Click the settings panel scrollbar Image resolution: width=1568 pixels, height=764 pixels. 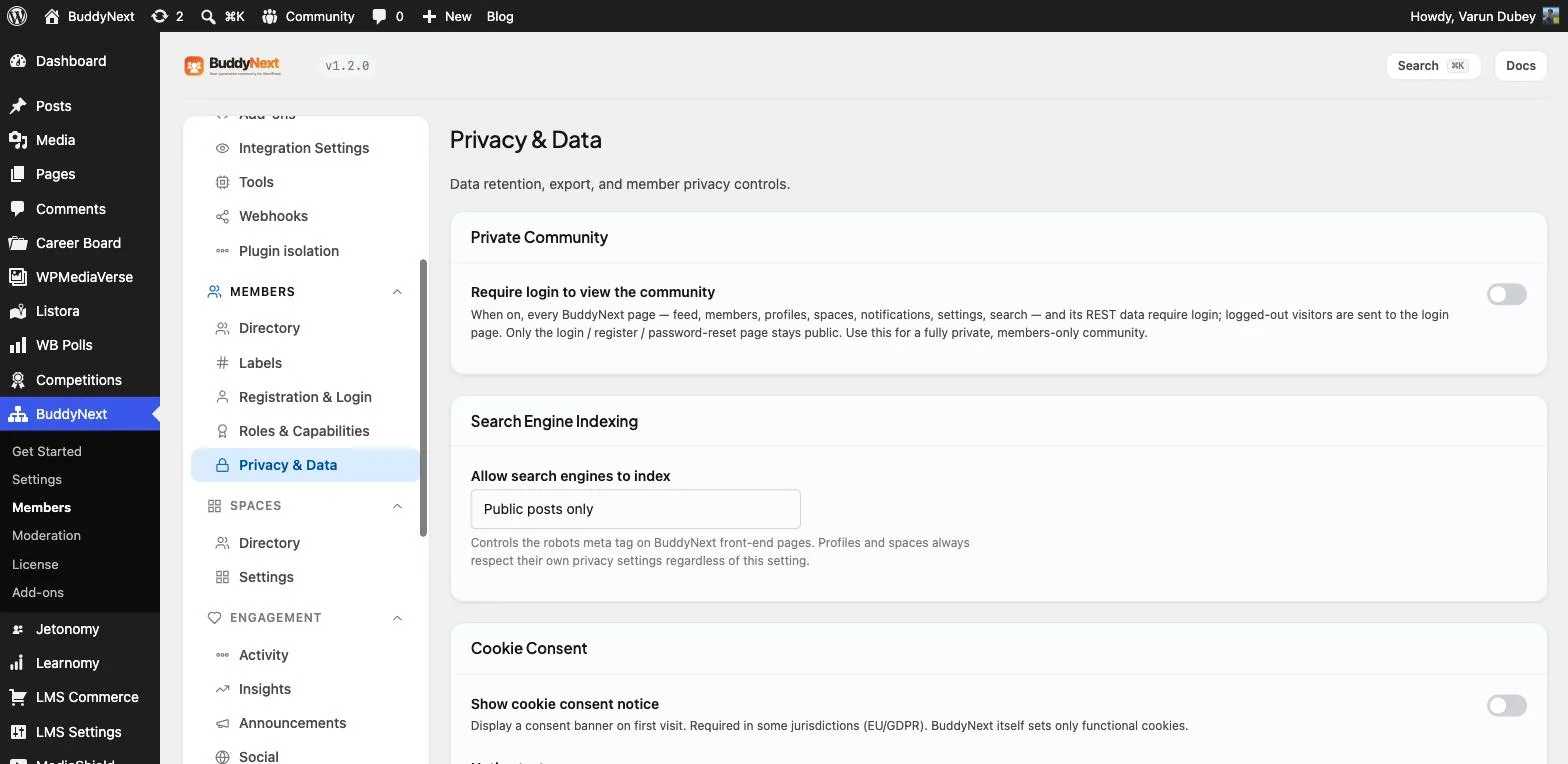pyautogui.click(x=423, y=398)
